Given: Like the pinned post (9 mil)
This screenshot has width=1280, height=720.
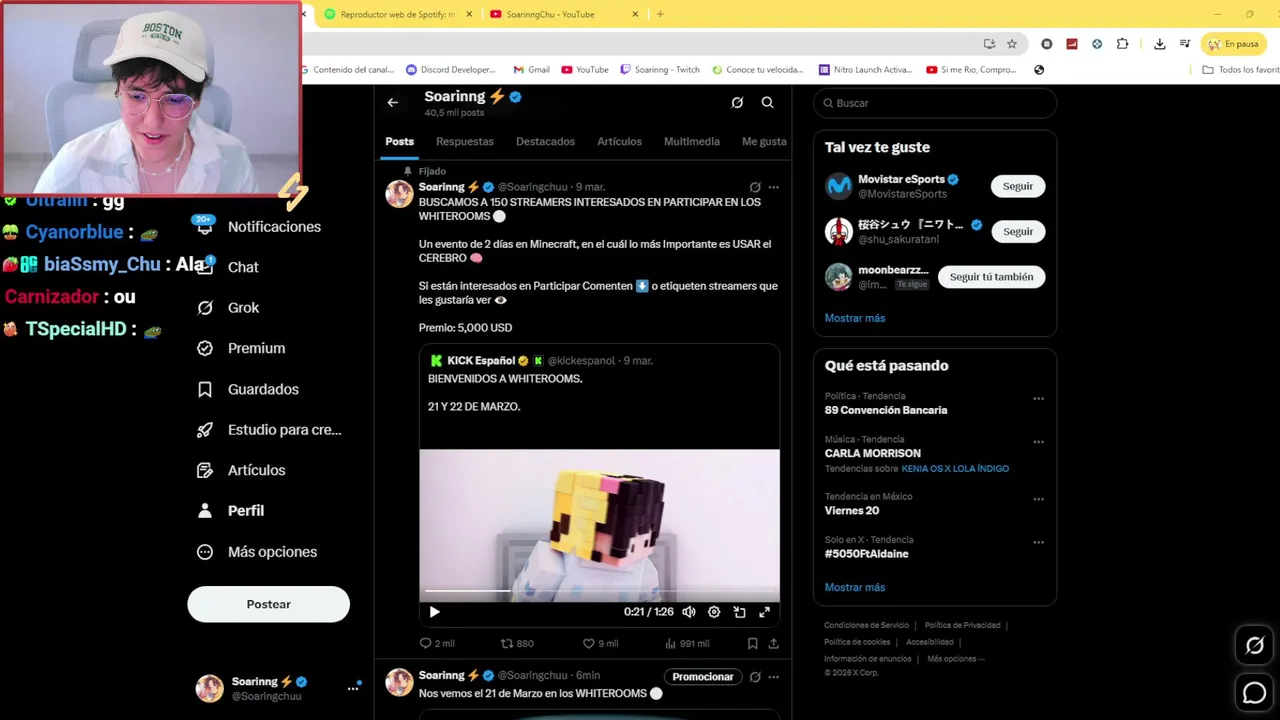Looking at the screenshot, I should [599, 644].
